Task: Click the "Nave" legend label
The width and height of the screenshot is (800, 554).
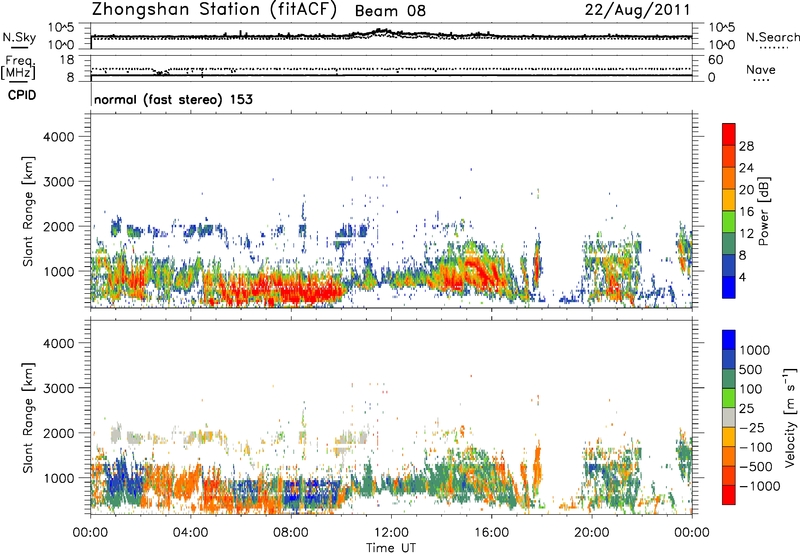Action: (761, 69)
